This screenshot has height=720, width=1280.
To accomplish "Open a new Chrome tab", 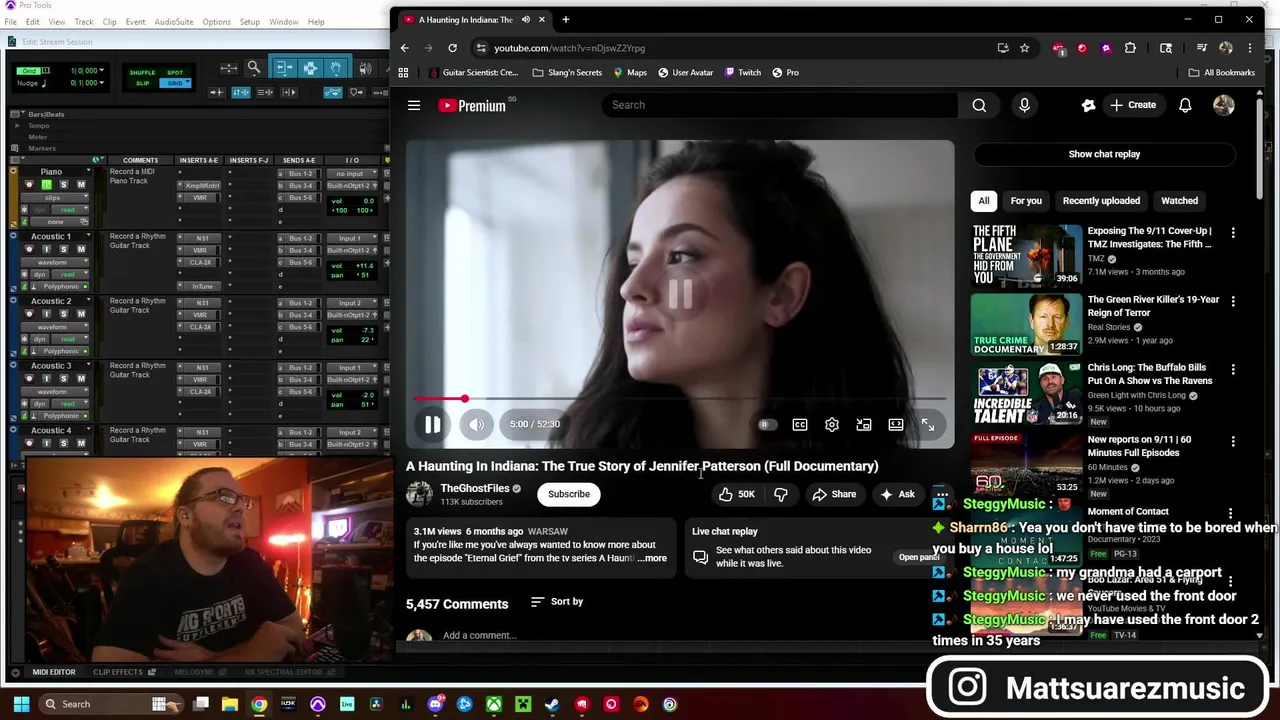I will [566, 19].
